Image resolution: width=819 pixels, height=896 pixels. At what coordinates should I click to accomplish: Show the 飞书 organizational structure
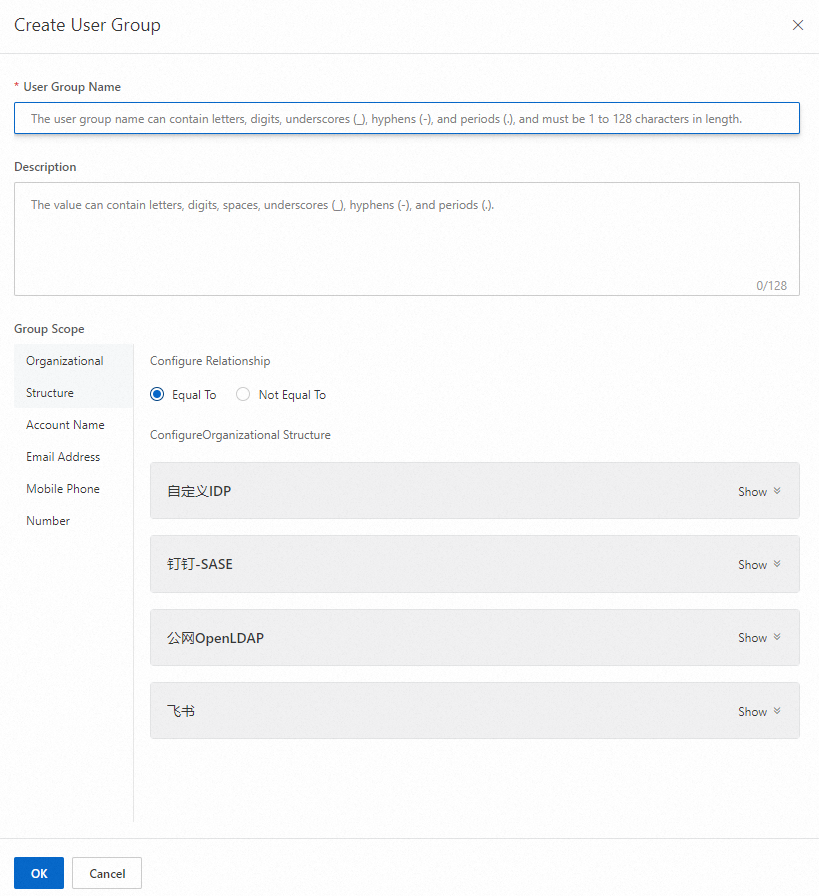[x=752, y=712]
